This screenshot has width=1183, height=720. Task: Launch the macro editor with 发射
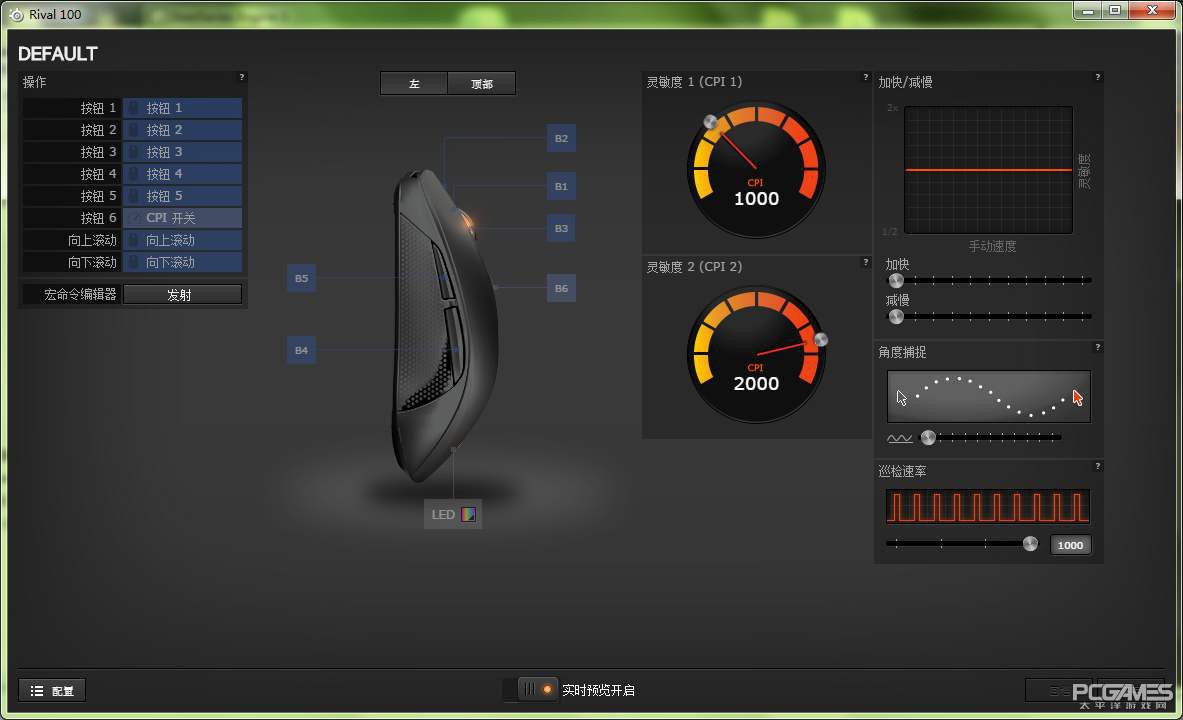(x=183, y=294)
